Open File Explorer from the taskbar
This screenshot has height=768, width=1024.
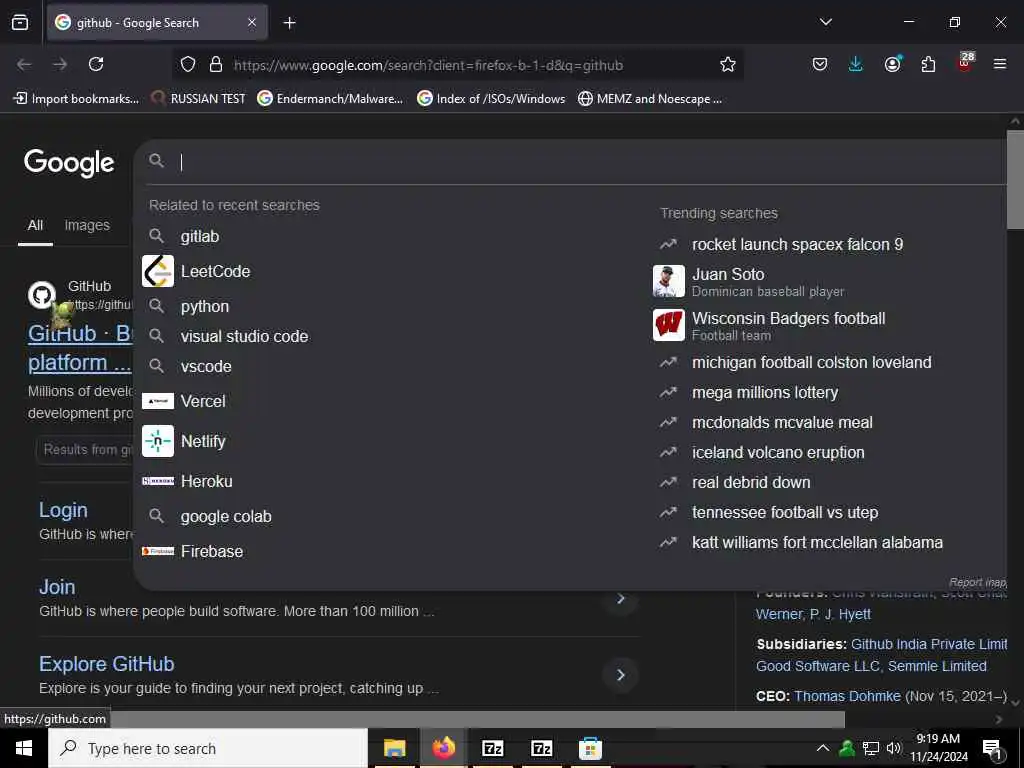point(394,748)
